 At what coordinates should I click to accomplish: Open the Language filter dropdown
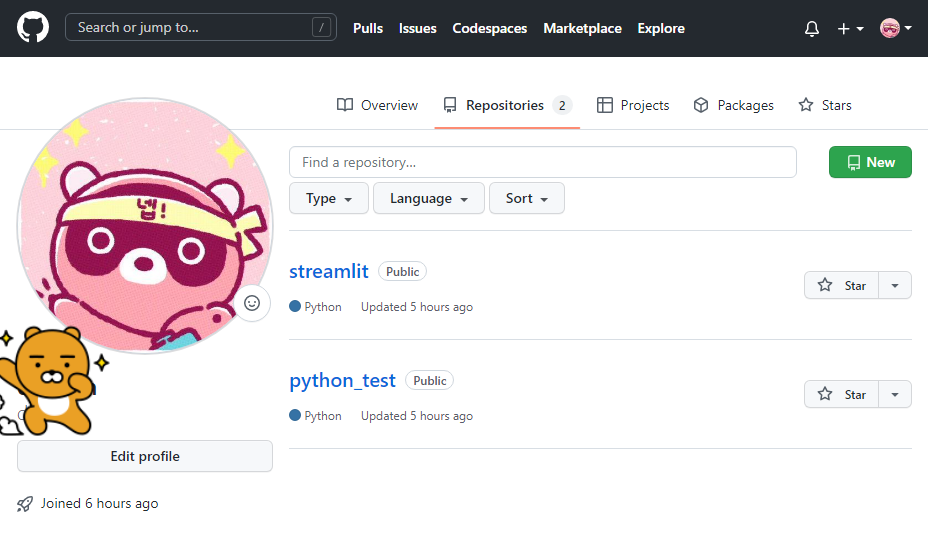click(x=428, y=198)
